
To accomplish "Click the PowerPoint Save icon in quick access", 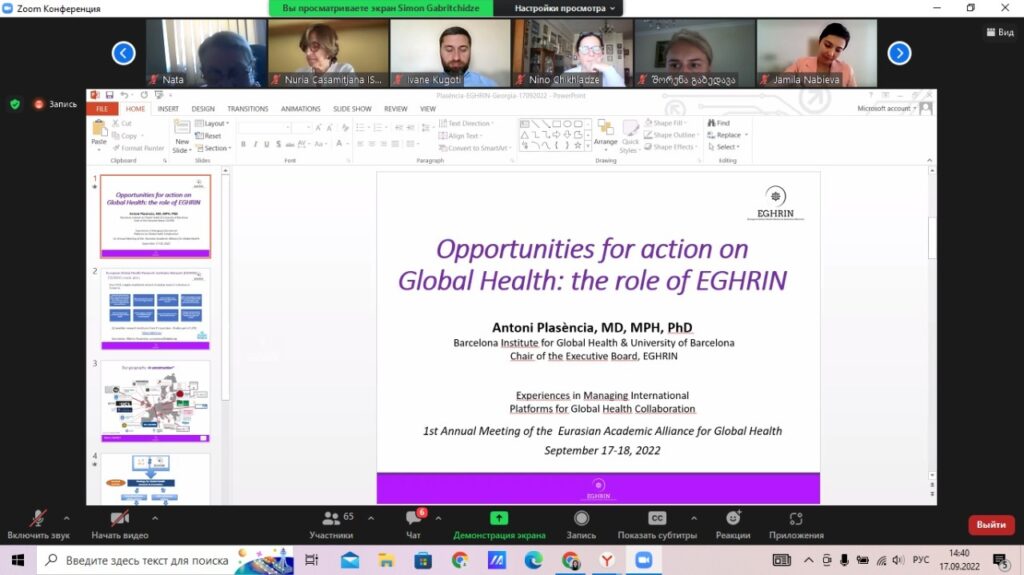I will [110, 95].
